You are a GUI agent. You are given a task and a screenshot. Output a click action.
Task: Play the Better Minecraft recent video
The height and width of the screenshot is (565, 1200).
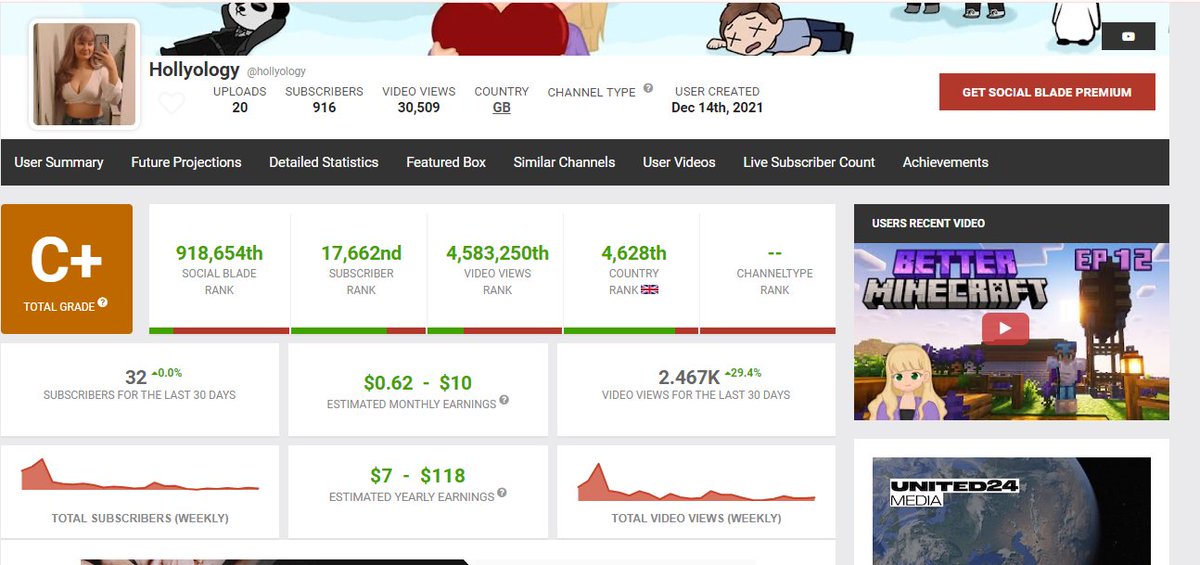[x=1005, y=328]
